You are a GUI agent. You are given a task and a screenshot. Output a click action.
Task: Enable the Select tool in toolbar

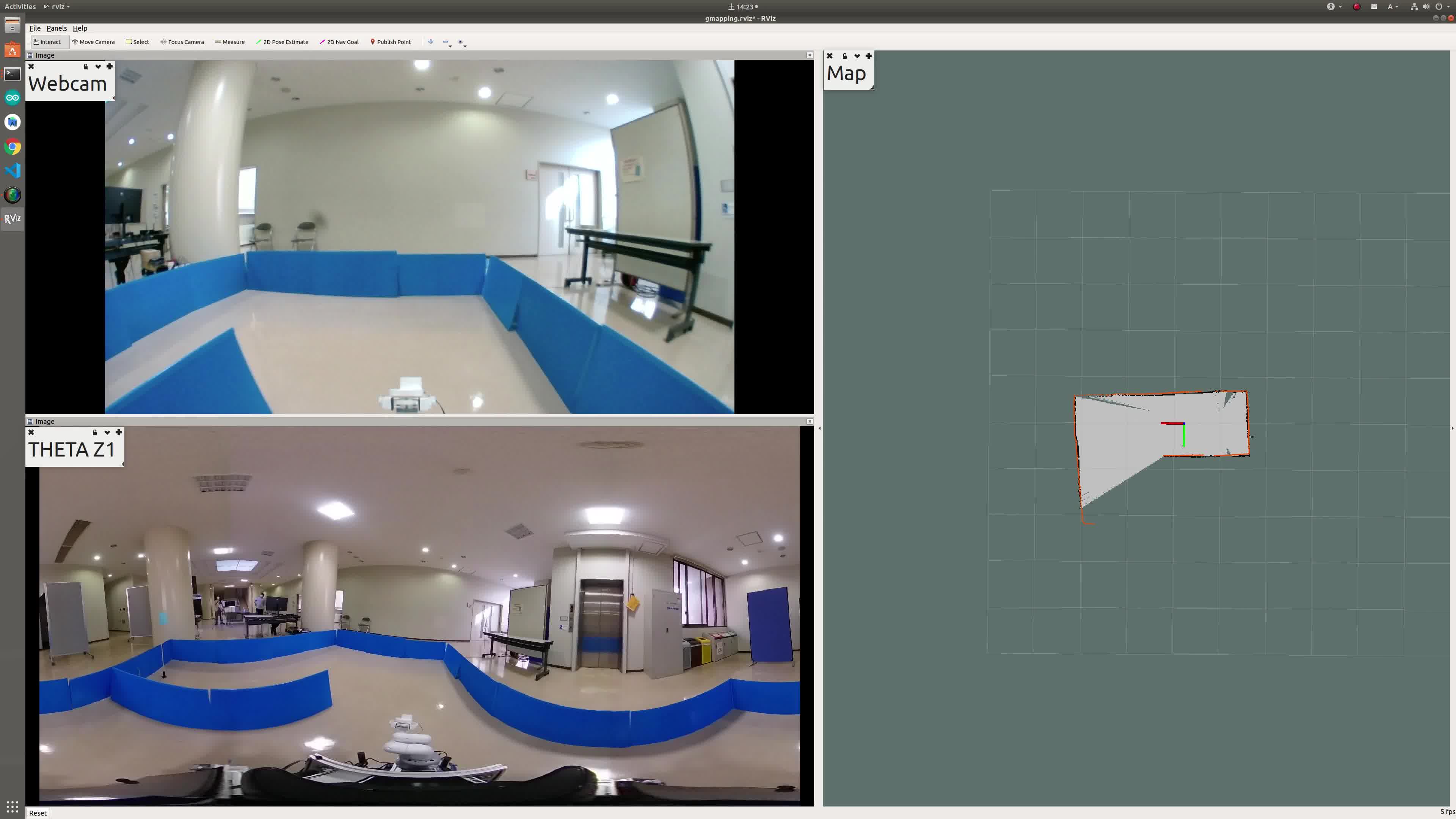tap(137, 42)
